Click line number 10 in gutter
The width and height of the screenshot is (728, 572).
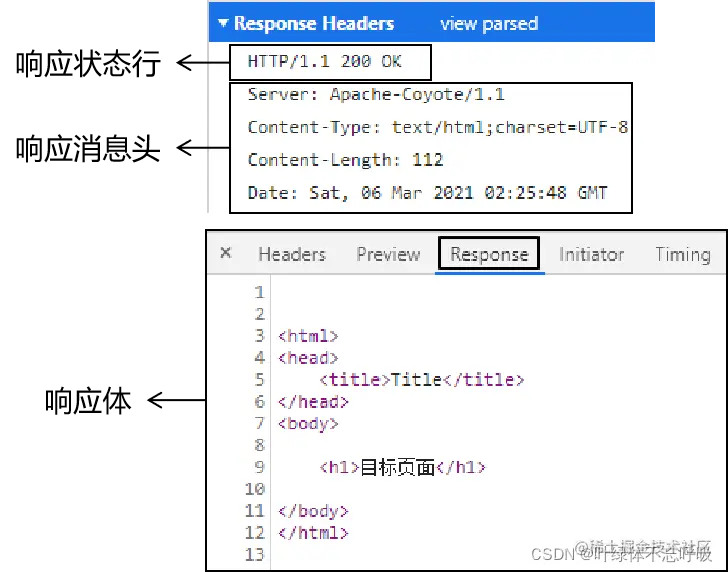tap(254, 489)
